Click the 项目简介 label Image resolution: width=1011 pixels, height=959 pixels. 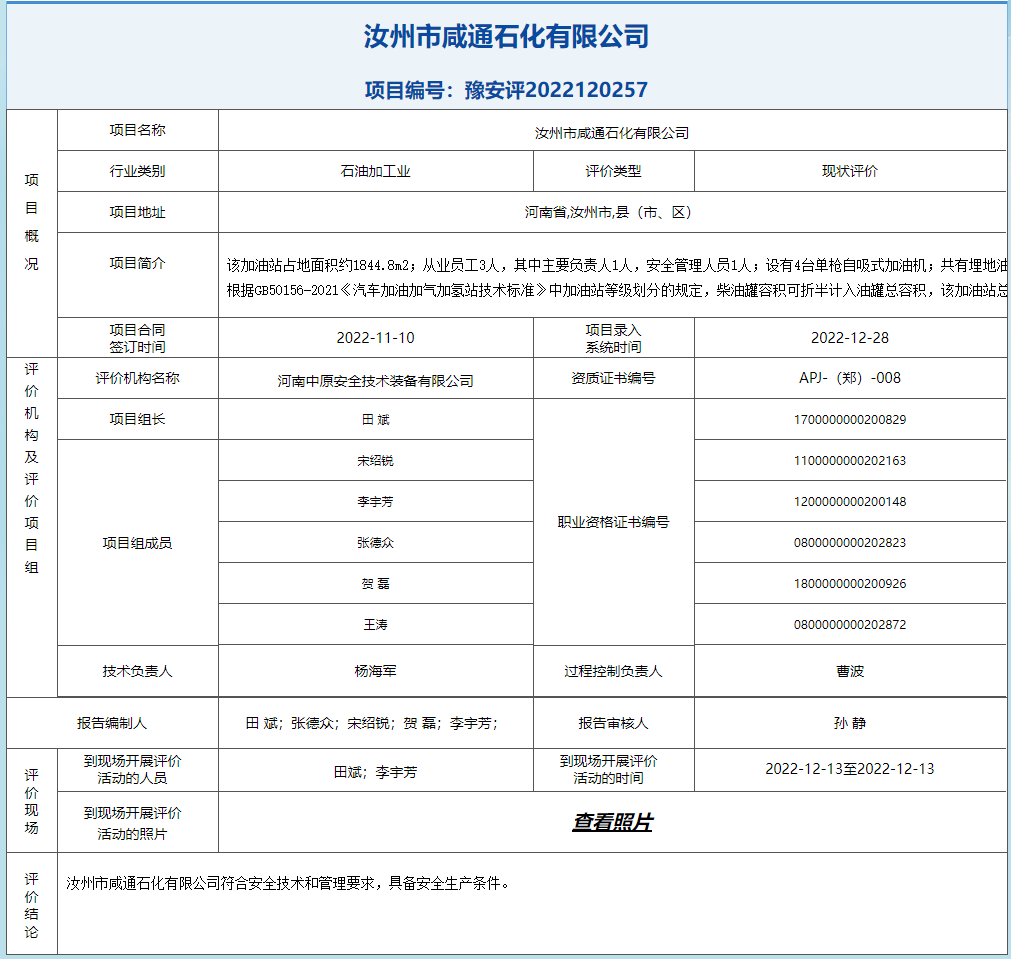tap(137, 263)
